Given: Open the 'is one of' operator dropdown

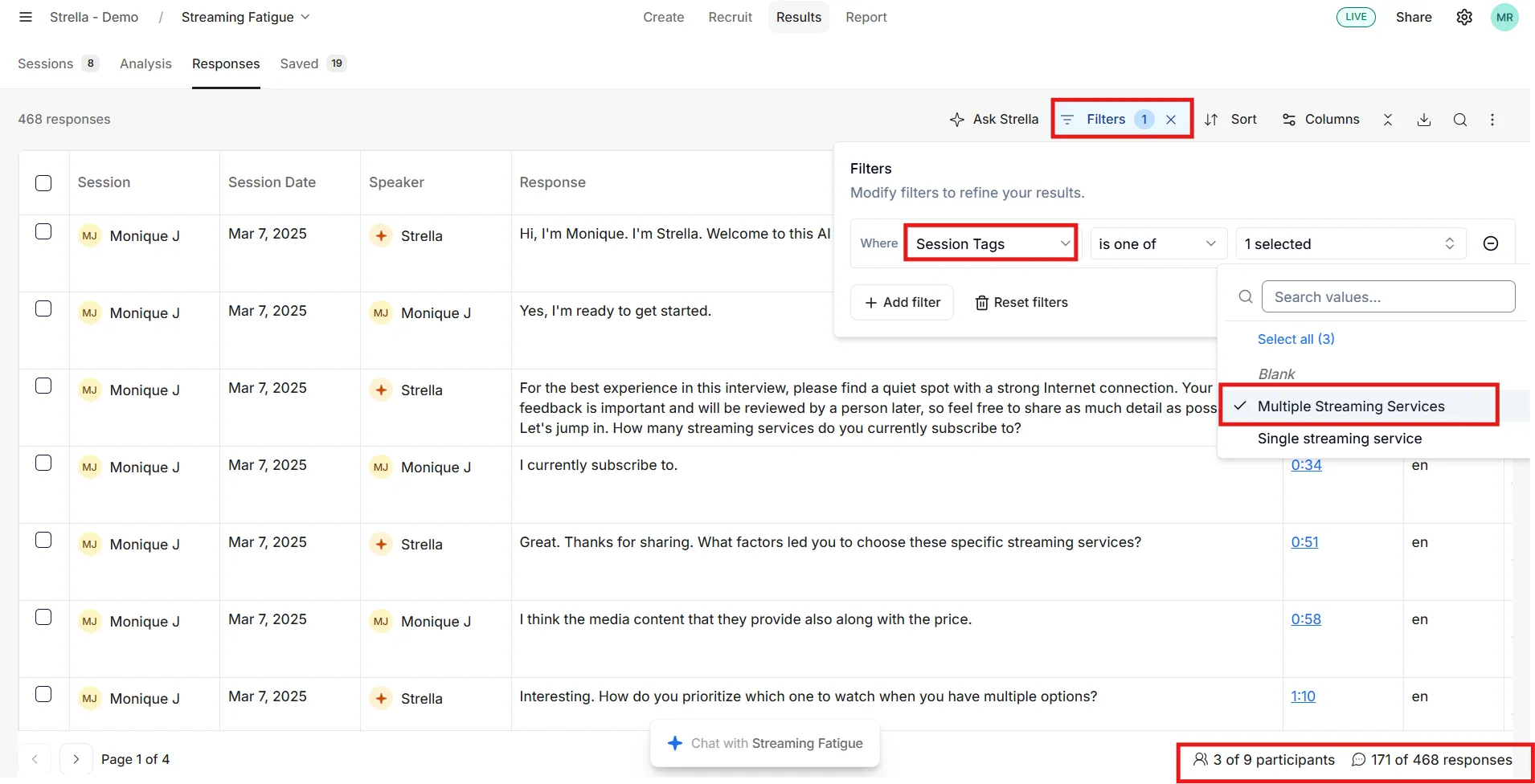Looking at the screenshot, I should pos(1158,243).
